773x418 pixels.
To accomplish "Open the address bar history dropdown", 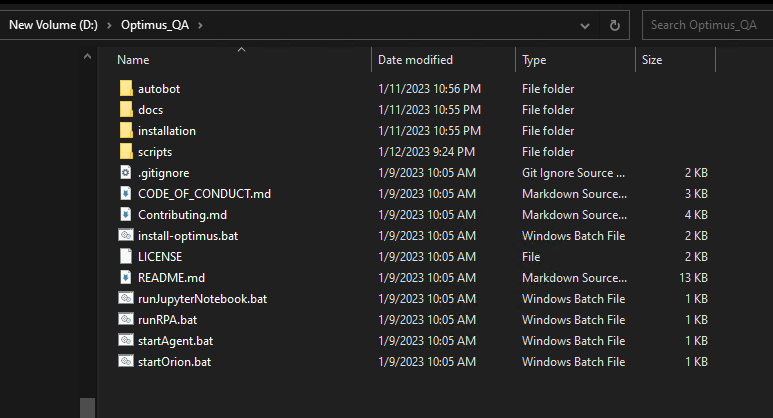I will pos(585,26).
